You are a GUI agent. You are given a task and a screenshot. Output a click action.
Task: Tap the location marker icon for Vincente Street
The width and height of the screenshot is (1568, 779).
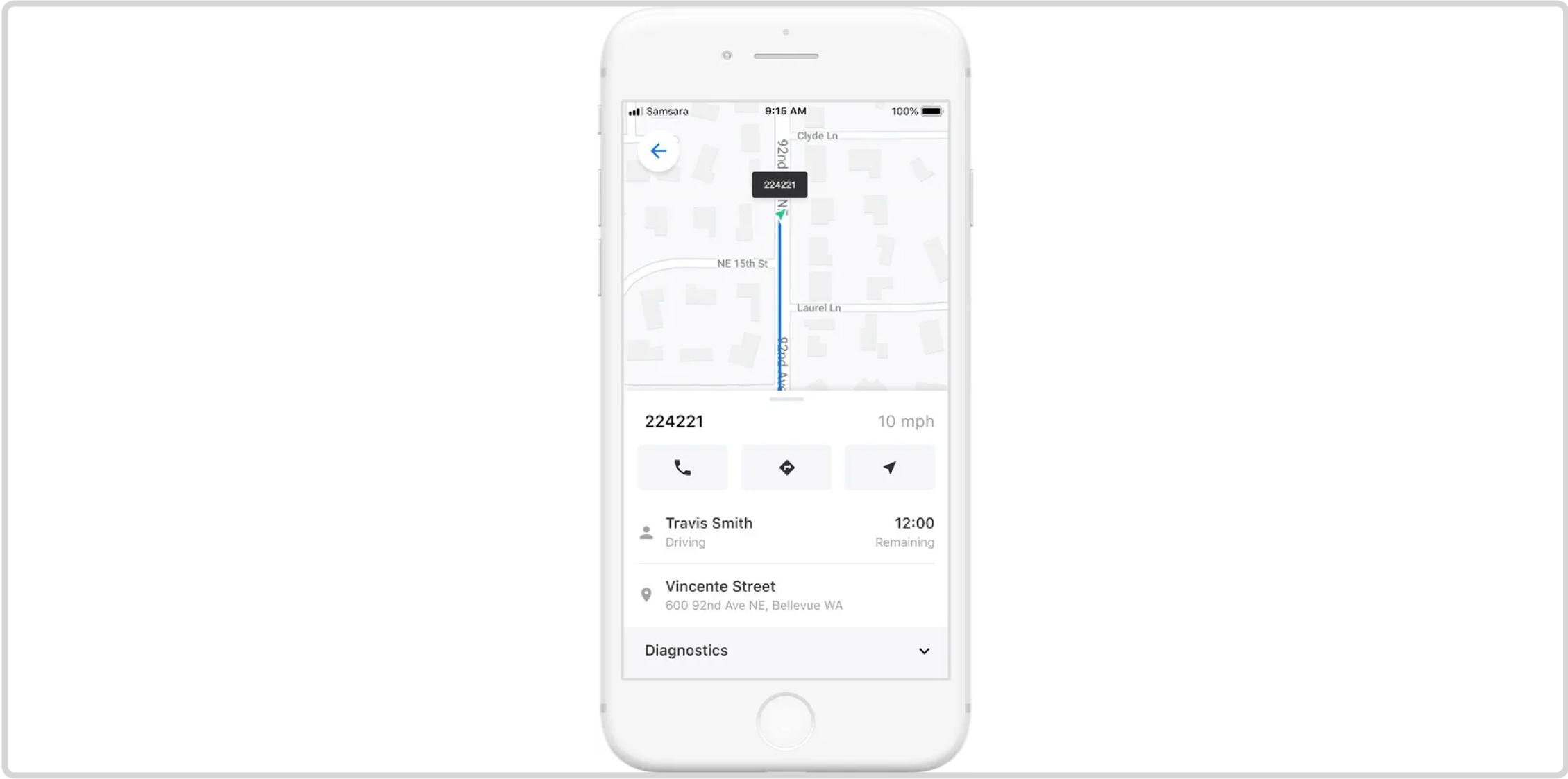648,594
